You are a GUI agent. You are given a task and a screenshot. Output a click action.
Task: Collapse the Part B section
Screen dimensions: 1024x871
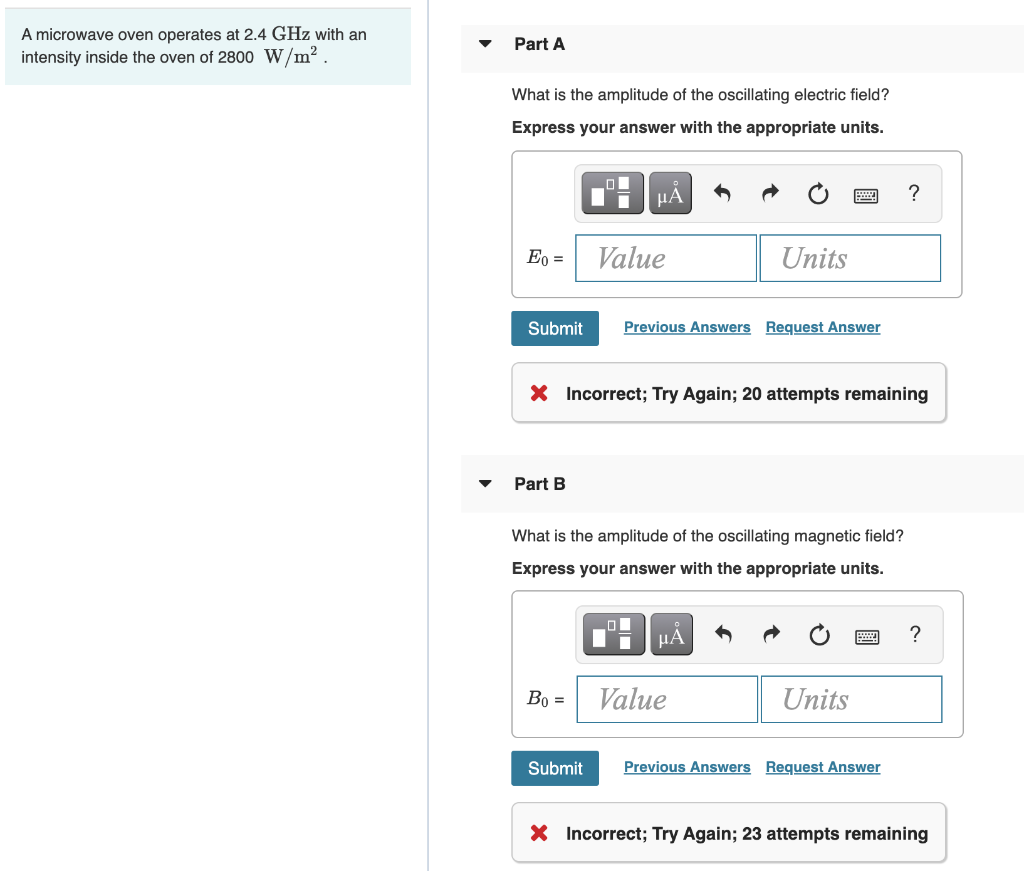[x=485, y=484]
